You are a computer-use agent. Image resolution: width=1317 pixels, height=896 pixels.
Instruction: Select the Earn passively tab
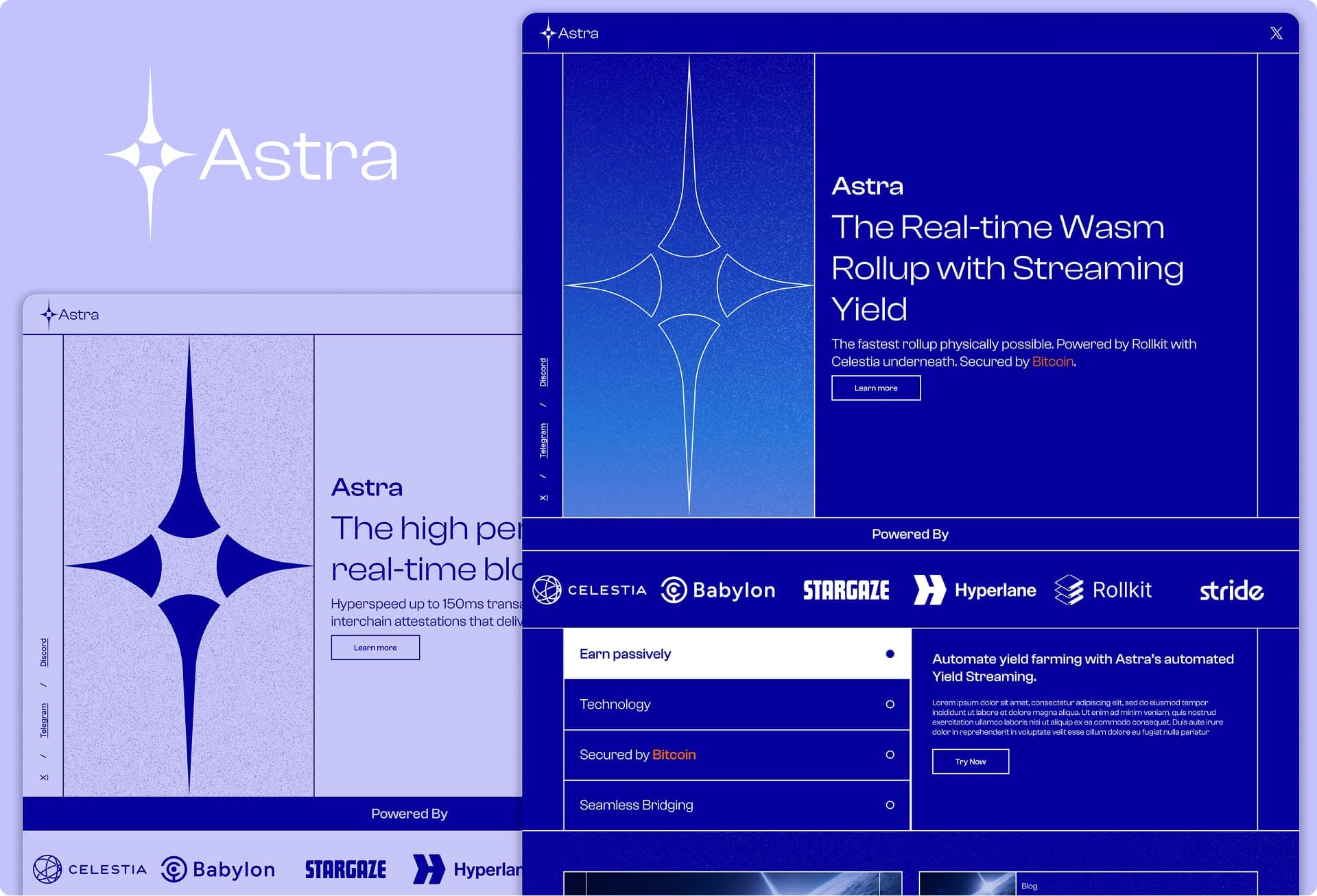tap(737, 654)
